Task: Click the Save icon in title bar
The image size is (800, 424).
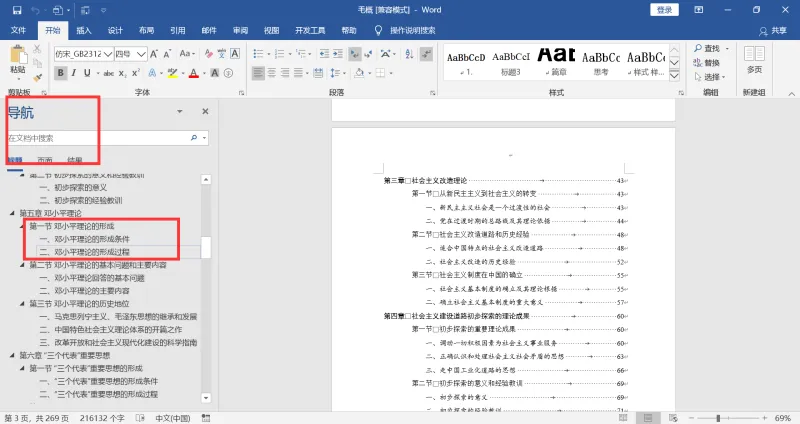Action: [x=17, y=10]
